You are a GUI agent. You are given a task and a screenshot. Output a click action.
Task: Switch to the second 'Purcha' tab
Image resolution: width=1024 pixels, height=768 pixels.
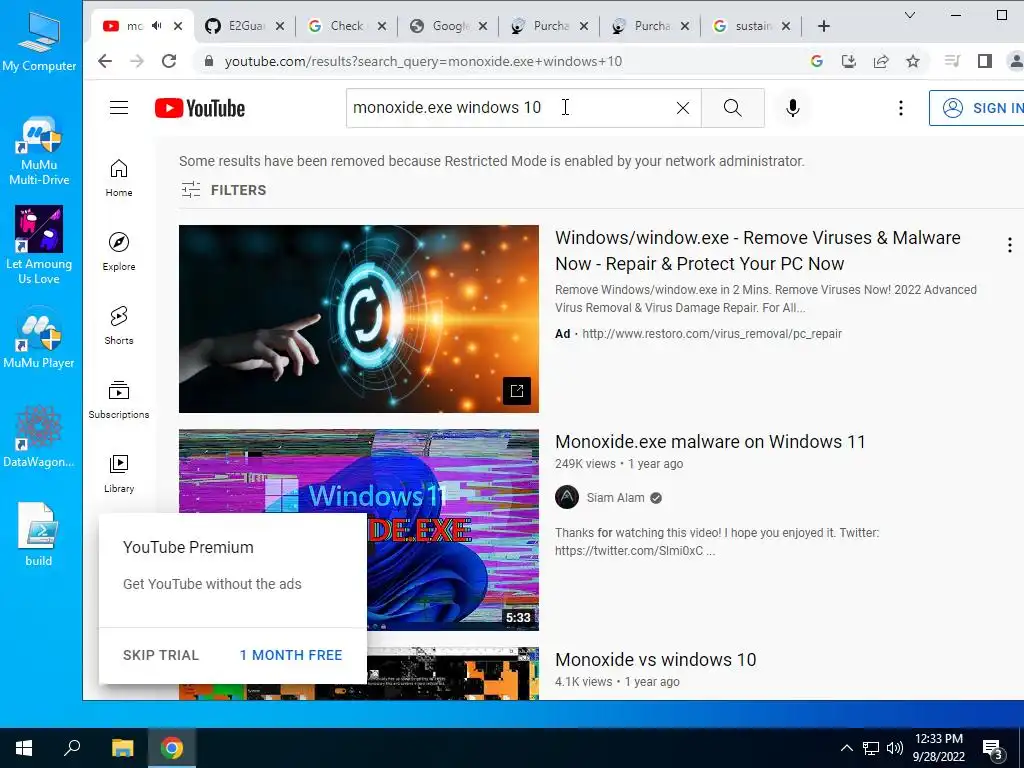[651, 26]
